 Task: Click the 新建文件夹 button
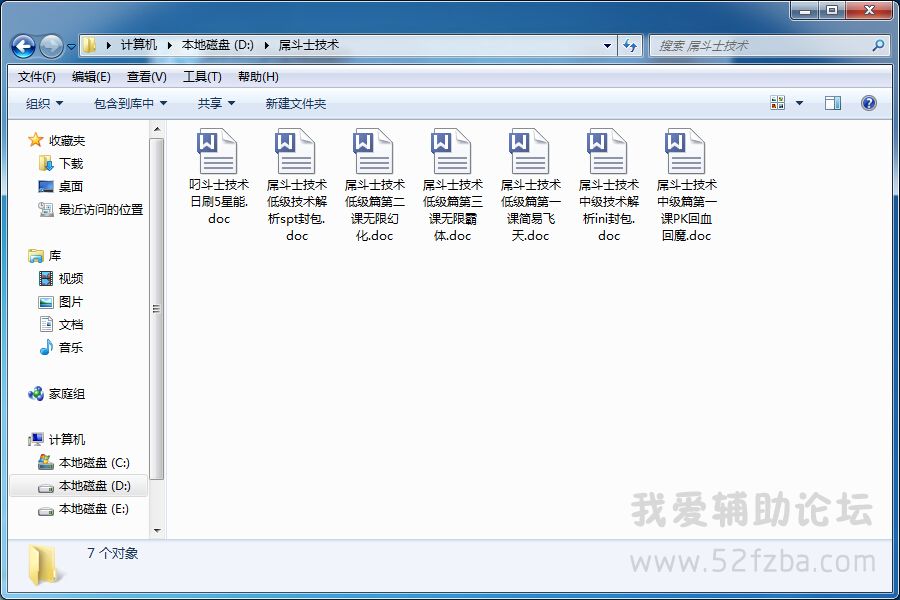tap(296, 104)
